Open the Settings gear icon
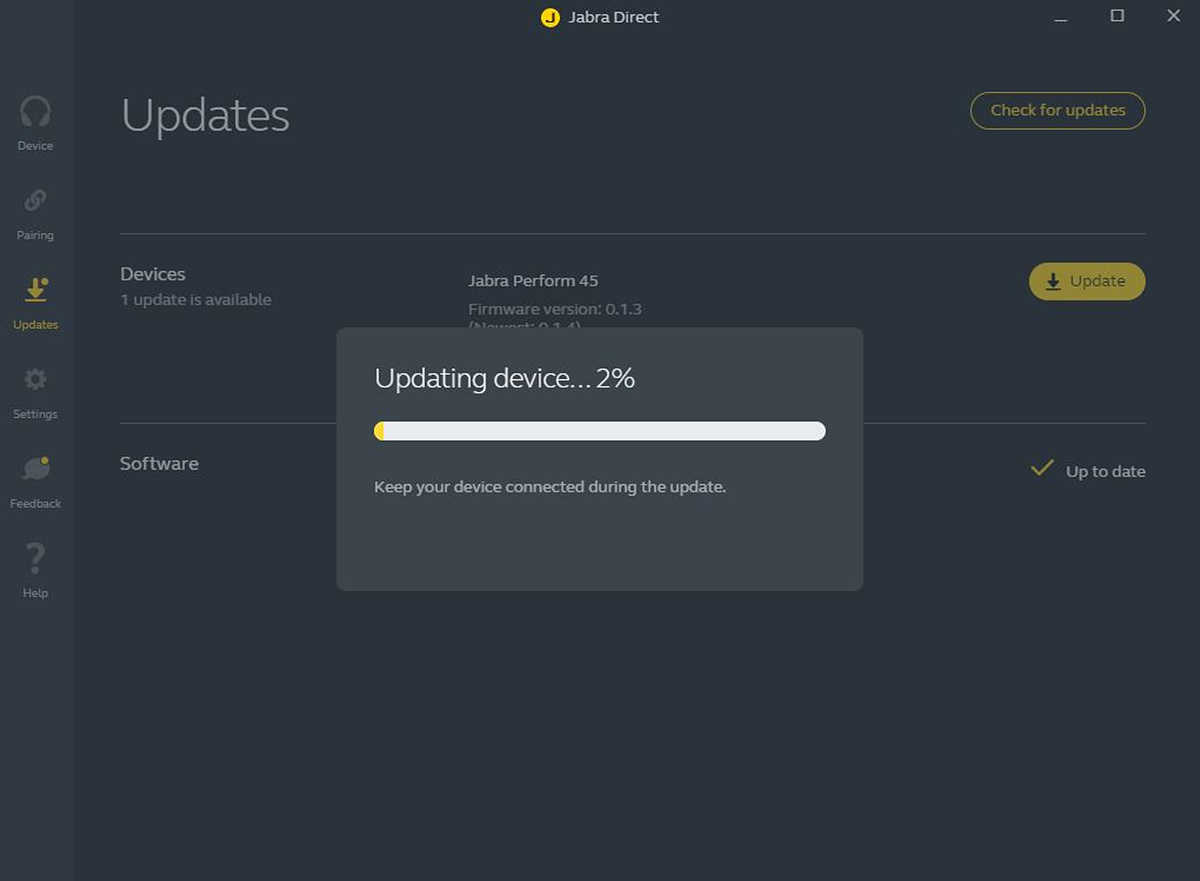 (35, 380)
